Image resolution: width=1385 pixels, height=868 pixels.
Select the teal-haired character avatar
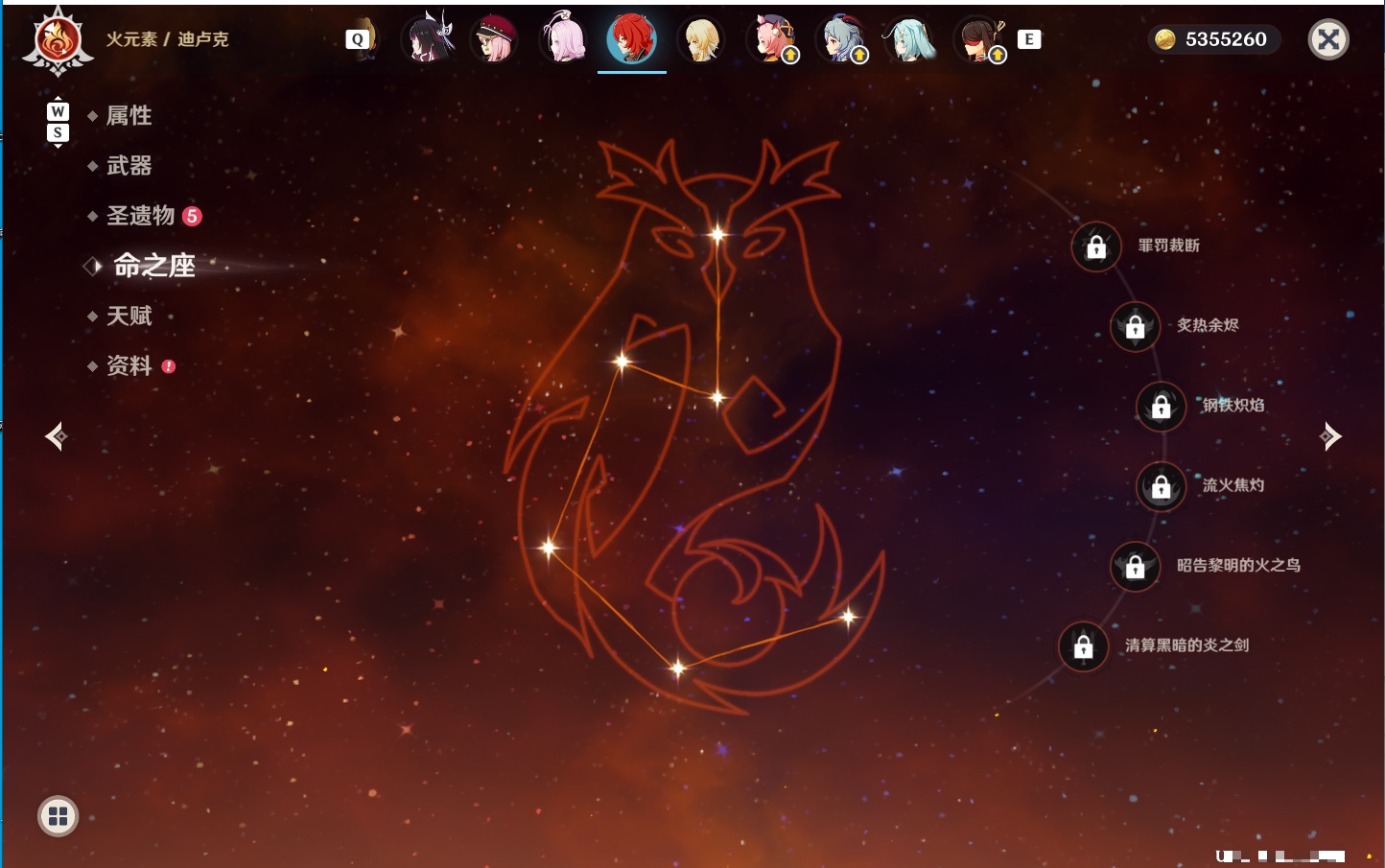pyautogui.click(x=908, y=39)
